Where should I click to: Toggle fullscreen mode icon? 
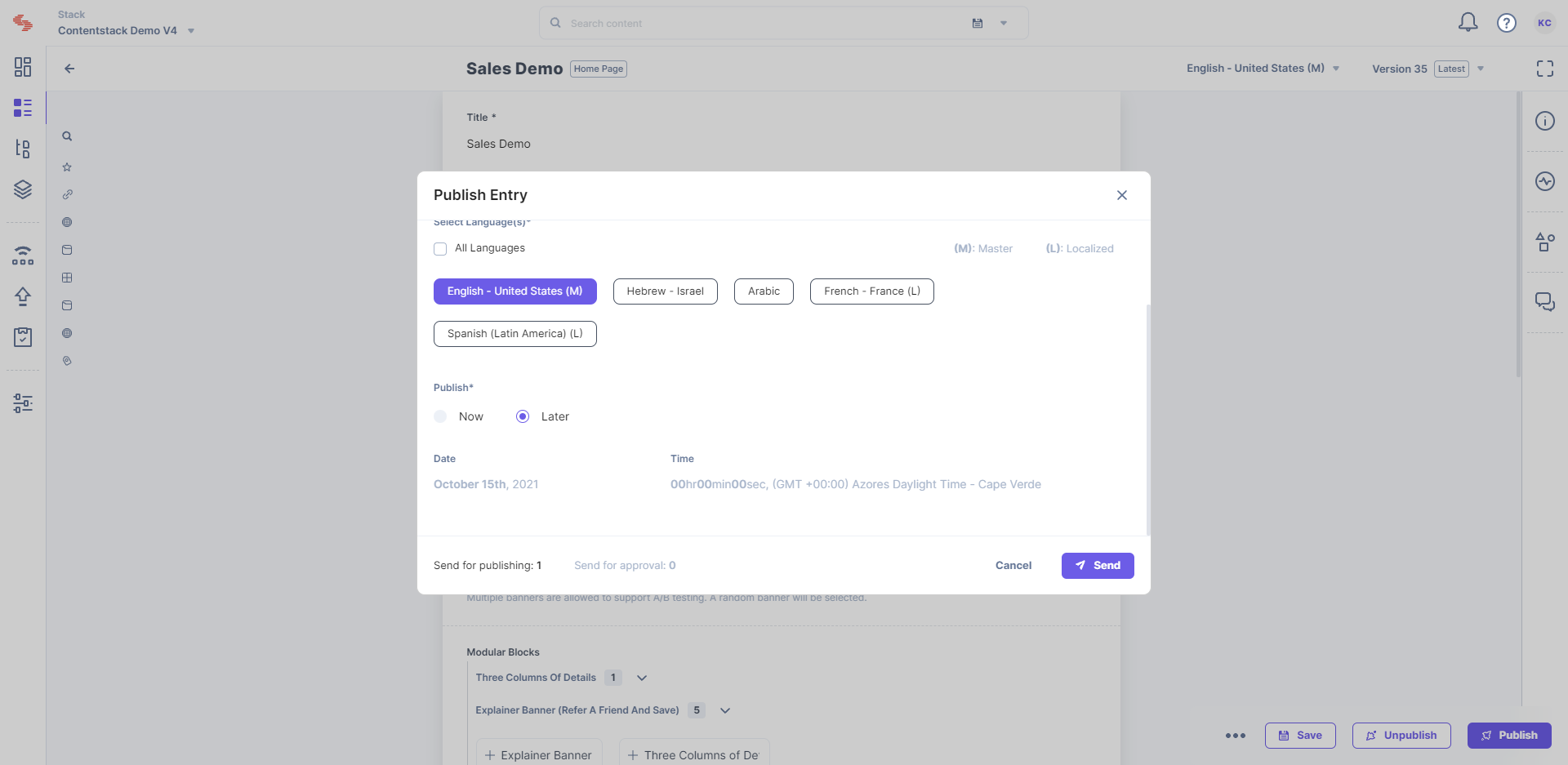pyautogui.click(x=1544, y=69)
